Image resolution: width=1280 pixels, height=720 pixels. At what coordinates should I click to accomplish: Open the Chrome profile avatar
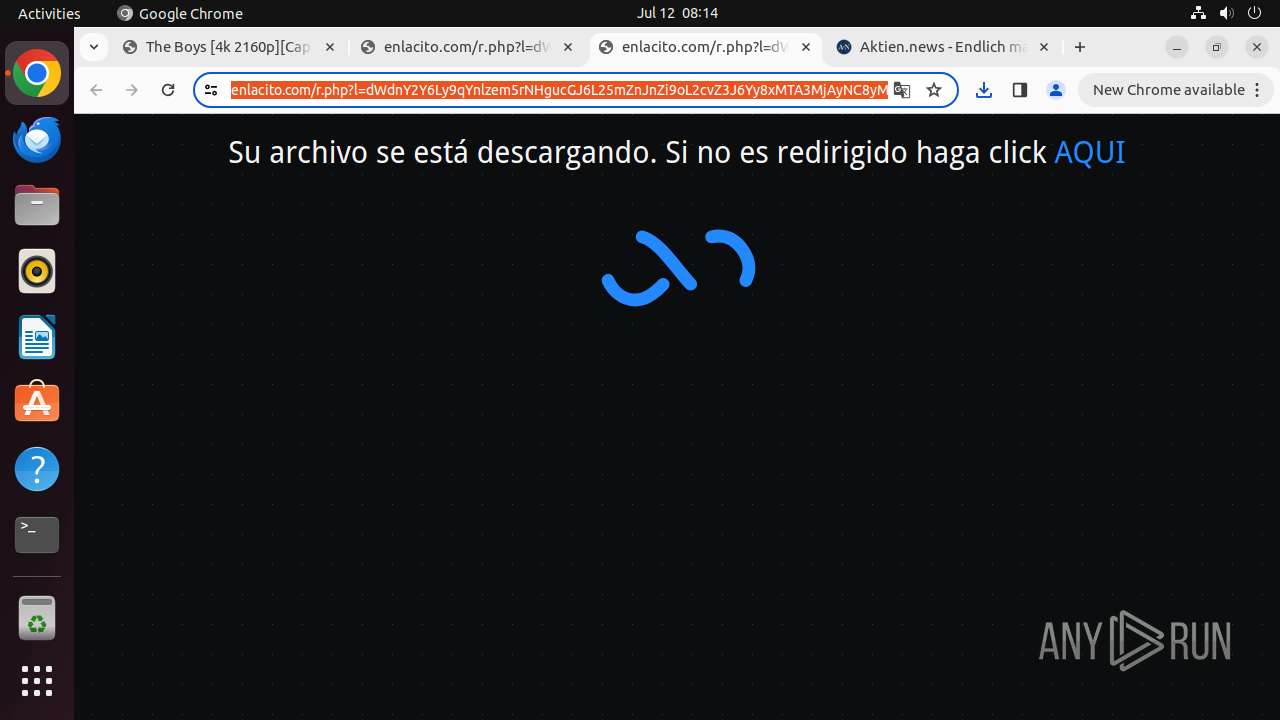(1056, 90)
